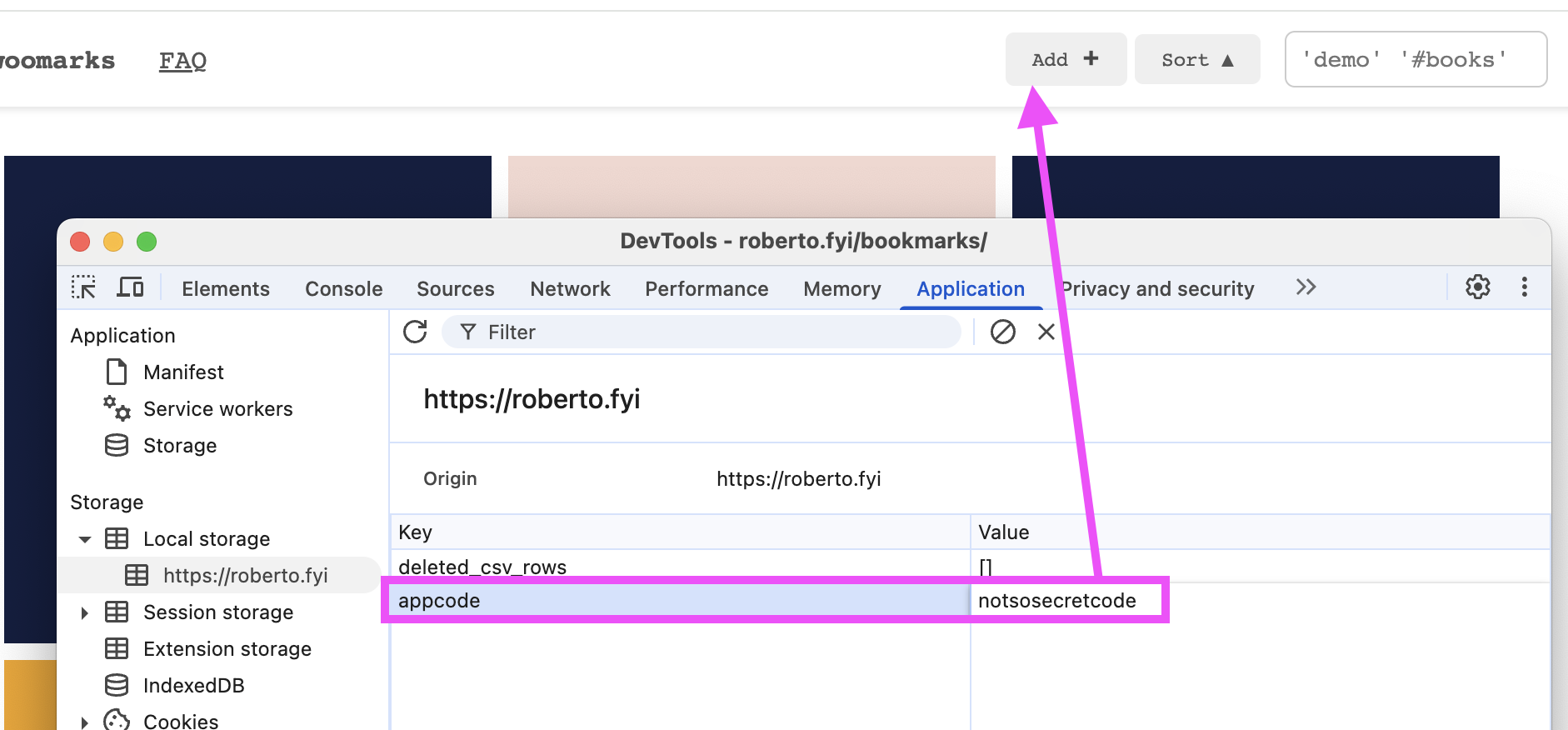Click the Manifest file icon
The width and height of the screenshot is (1568, 730).
(x=117, y=372)
